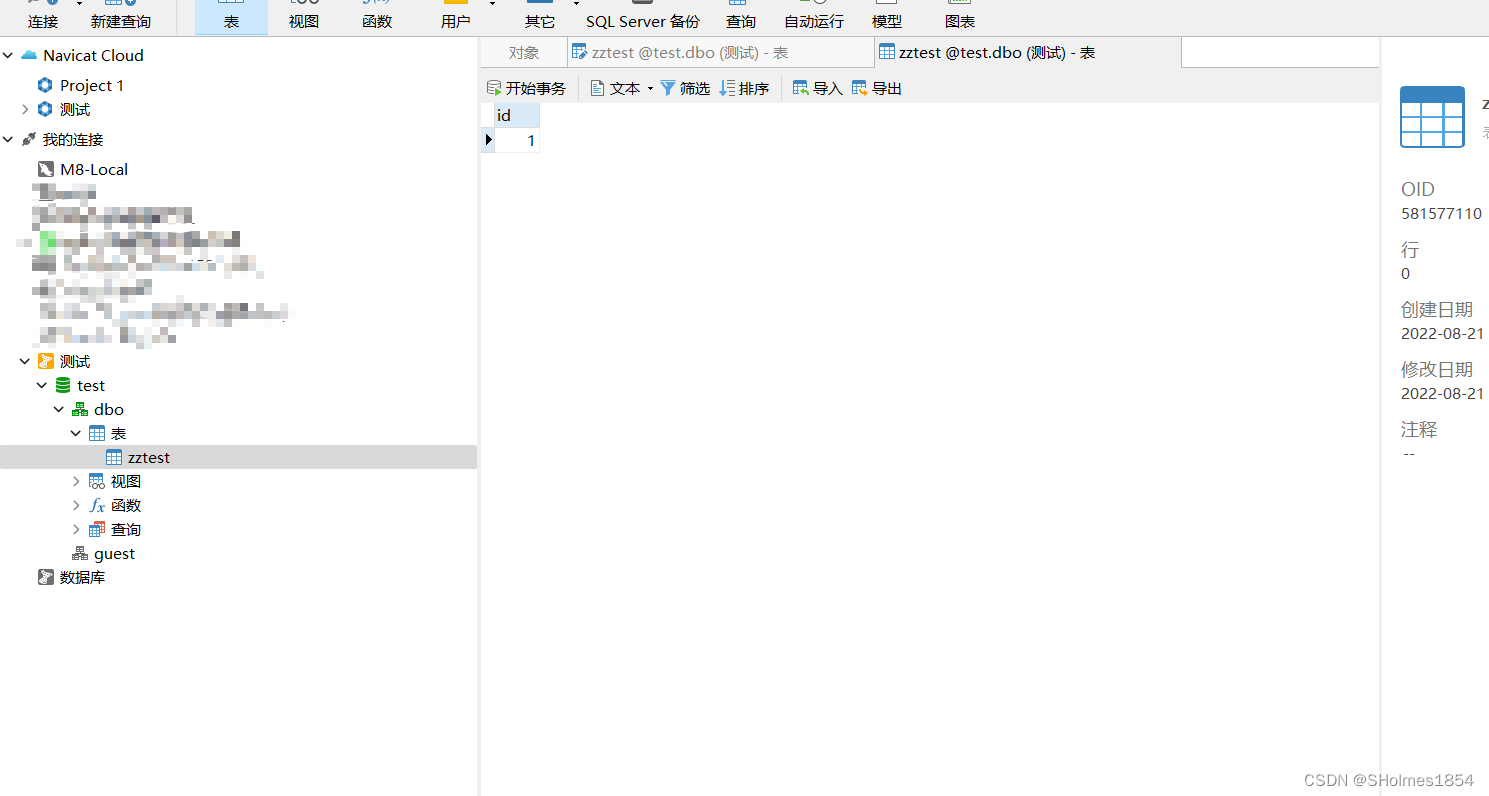
Task: Click the 新建查询 new query button
Action: pos(120,17)
